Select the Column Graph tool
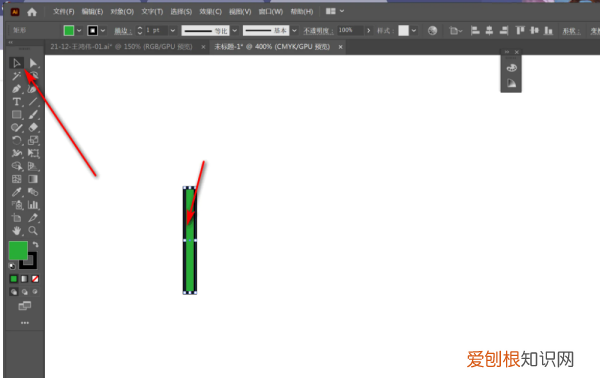 pos(33,205)
